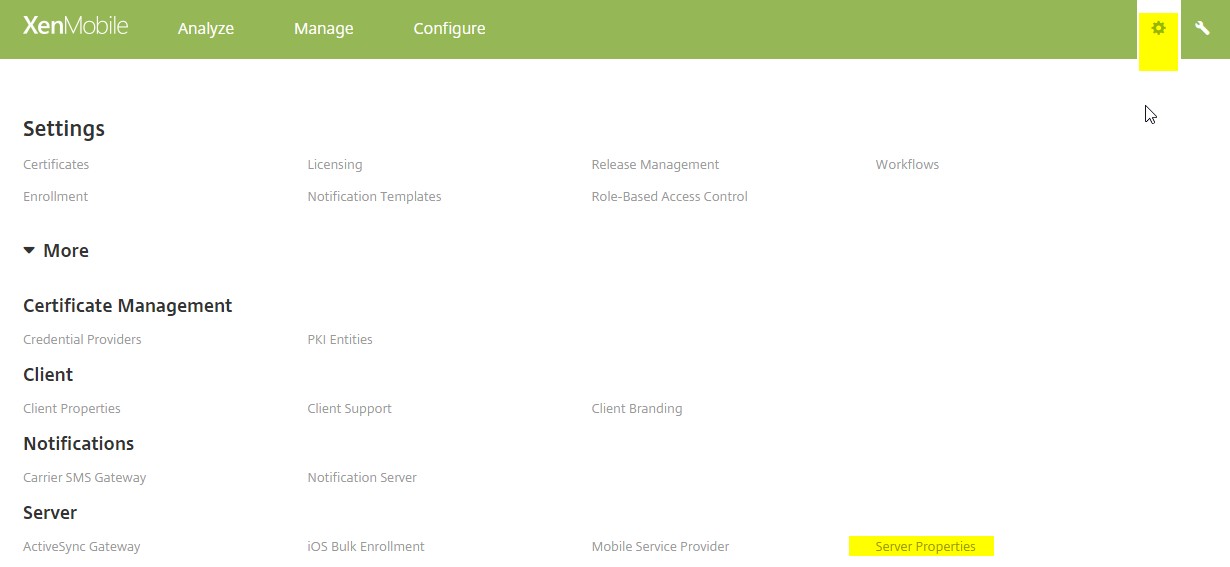Open the wrench support icon
Viewport: 1230px width, 567px height.
[x=1202, y=29]
